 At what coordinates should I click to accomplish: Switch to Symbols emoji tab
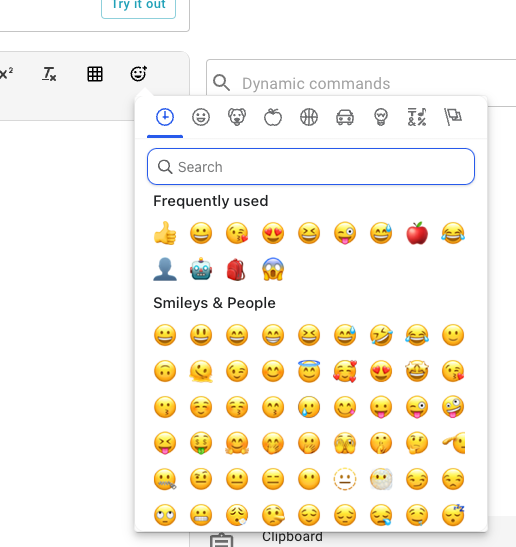pos(417,117)
